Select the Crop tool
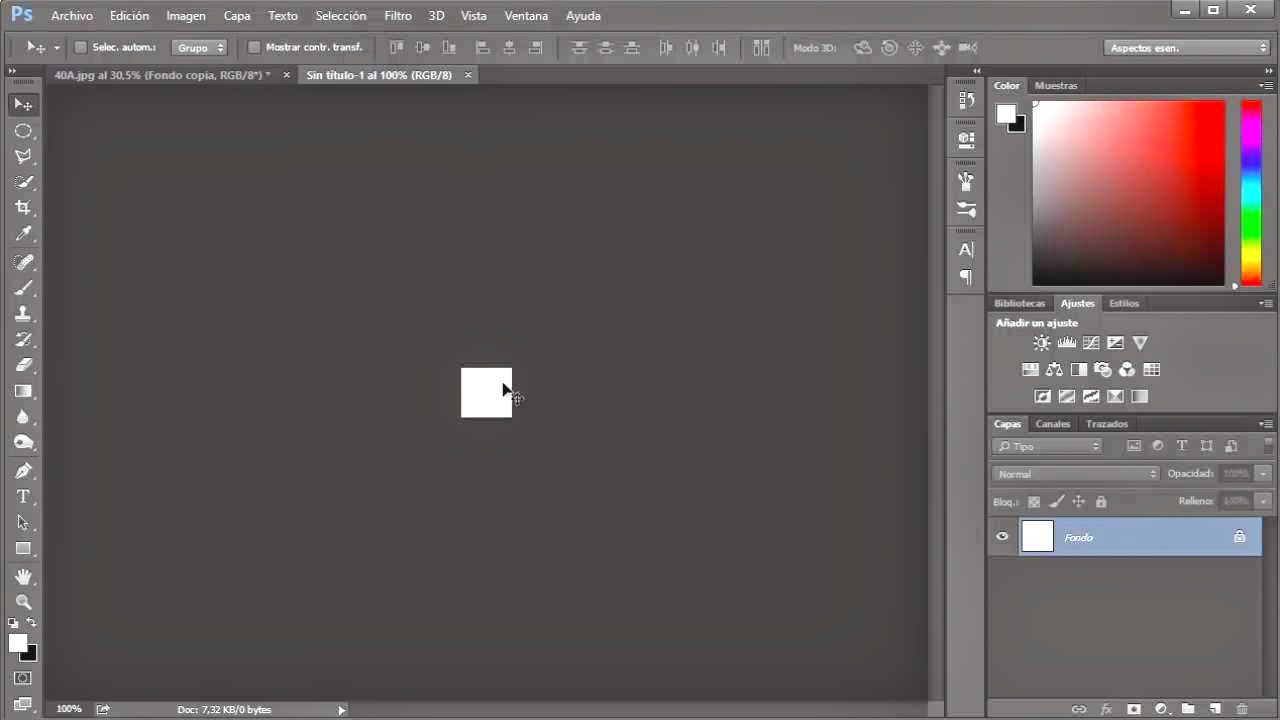Screen dimensions: 1280x720 click(23, 208)
